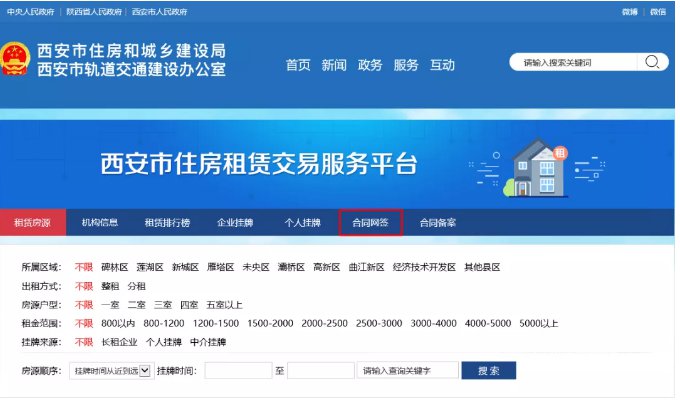Filter region by 未央区
The image size is (680, 405).
pyautogui.click(x=256, y=267)
